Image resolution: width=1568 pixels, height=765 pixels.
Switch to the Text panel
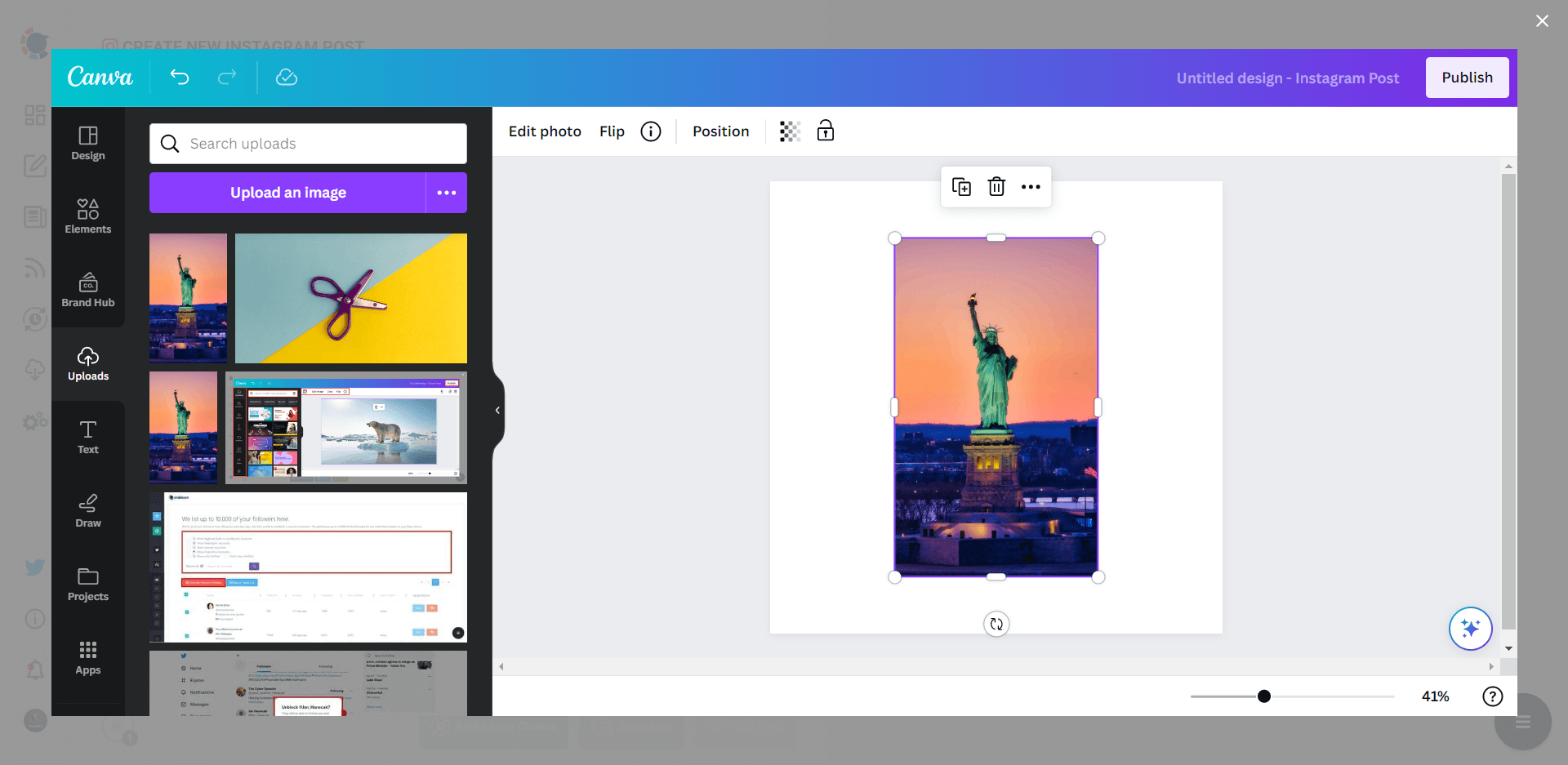[x=87, y=437]
